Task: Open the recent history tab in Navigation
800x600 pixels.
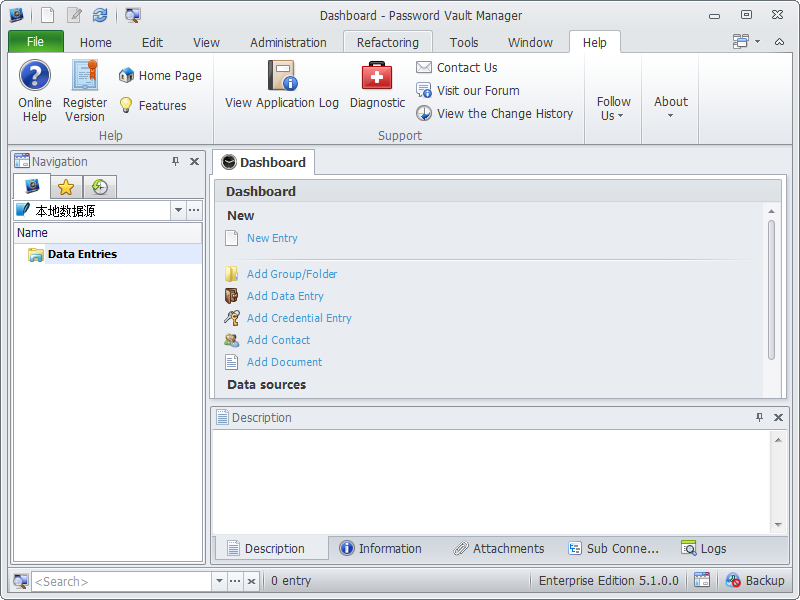Action: pos(99,187)
